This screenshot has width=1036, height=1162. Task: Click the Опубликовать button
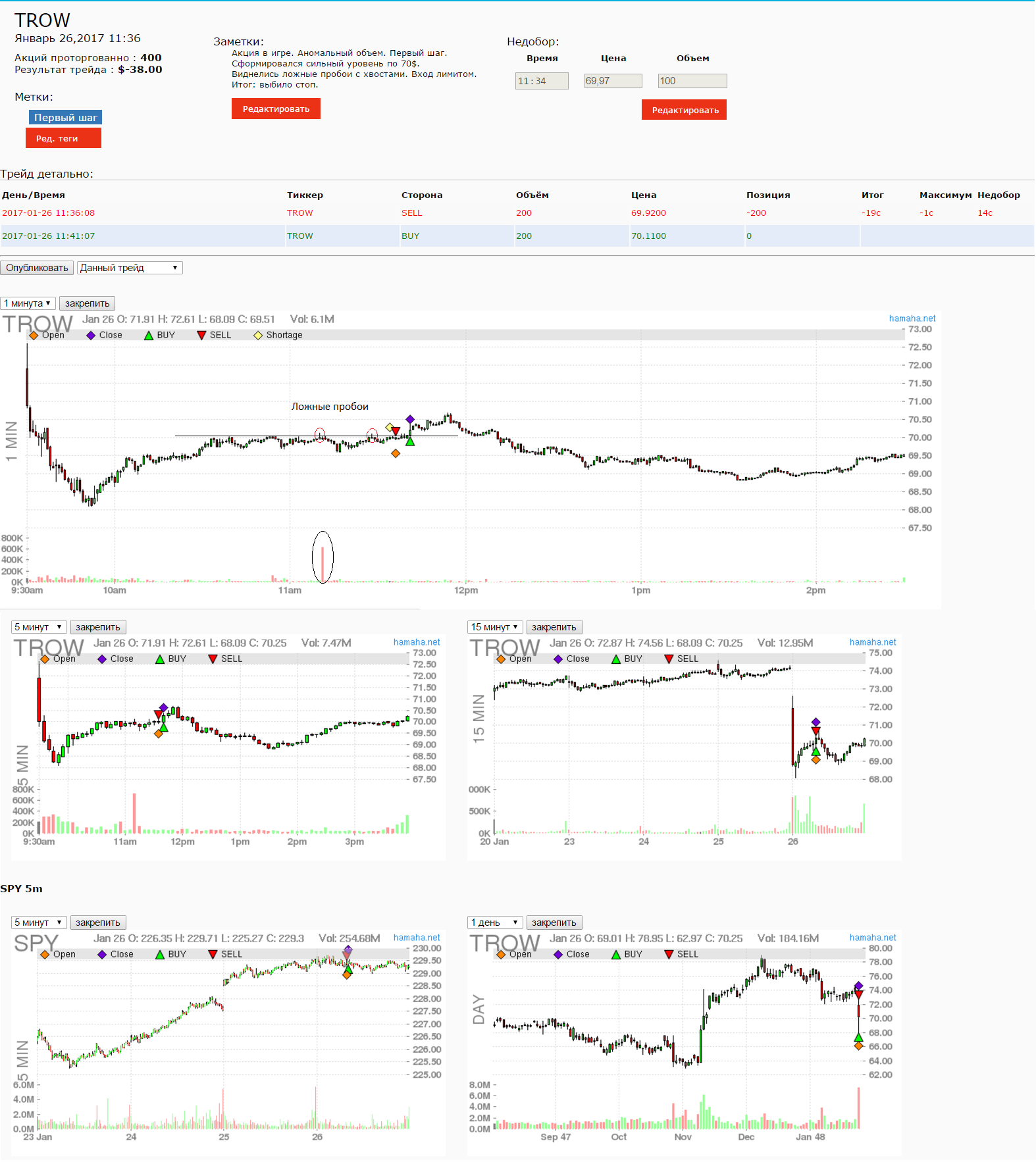(x=37, y=268)
